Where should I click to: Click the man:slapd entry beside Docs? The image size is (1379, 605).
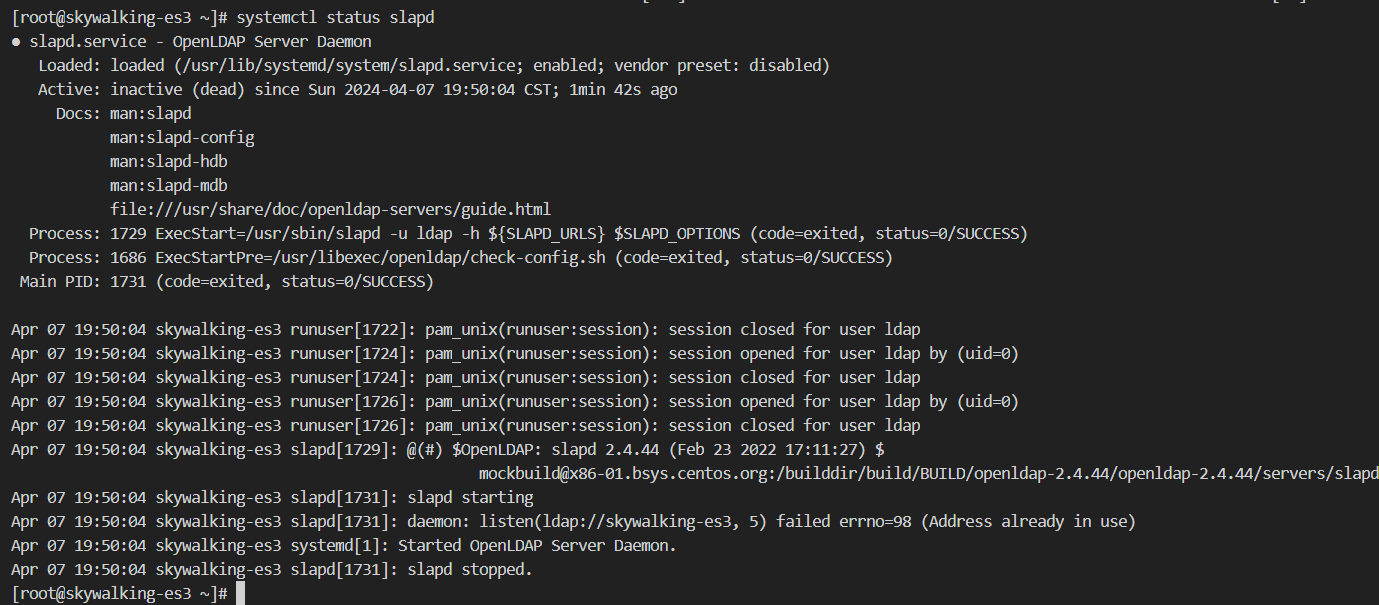(x=150, y=114)
